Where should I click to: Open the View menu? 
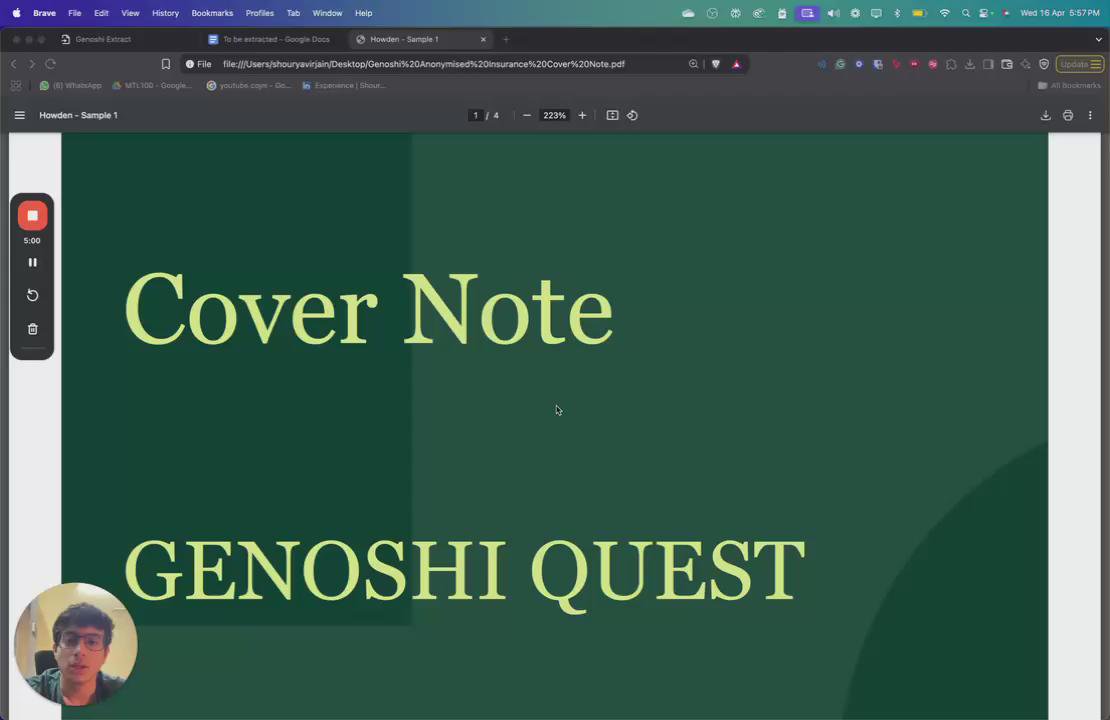click(130, 13)
